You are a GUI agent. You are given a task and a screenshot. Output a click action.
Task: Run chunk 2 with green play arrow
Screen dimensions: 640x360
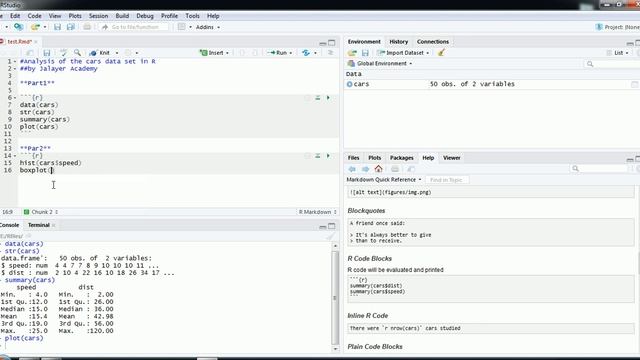click(x=328, y=156)
